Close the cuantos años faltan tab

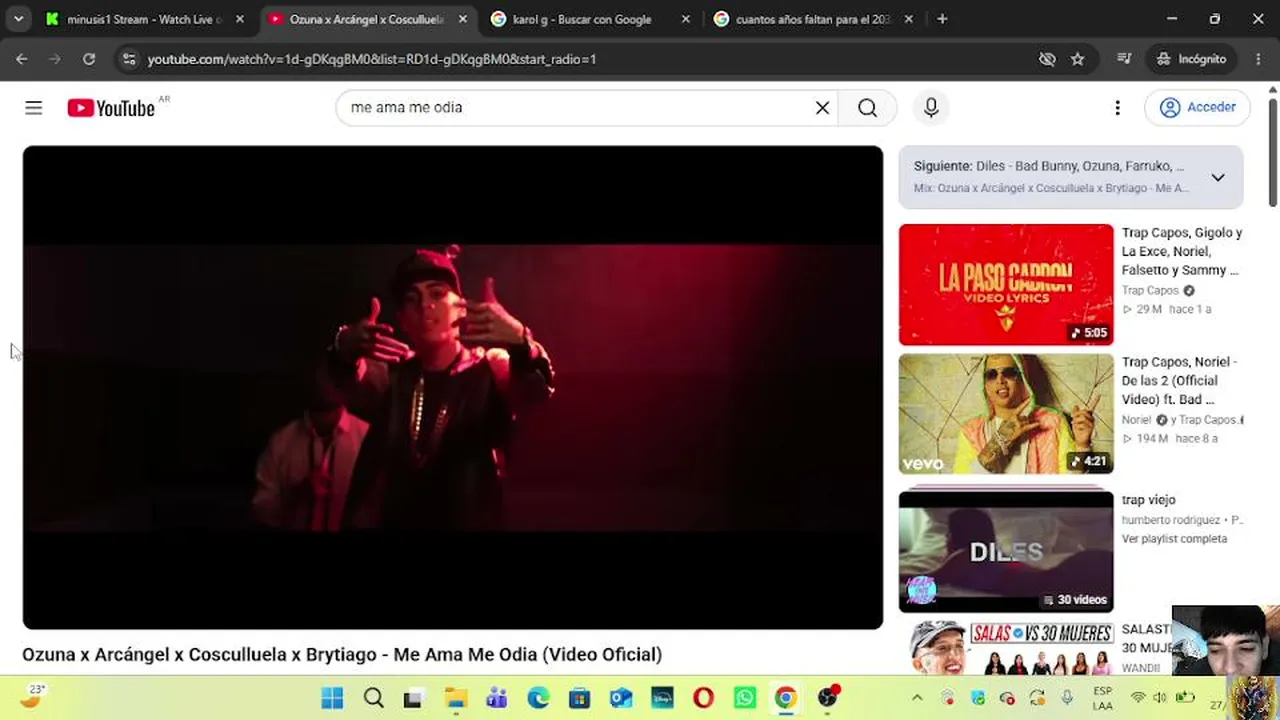point(908,19)
